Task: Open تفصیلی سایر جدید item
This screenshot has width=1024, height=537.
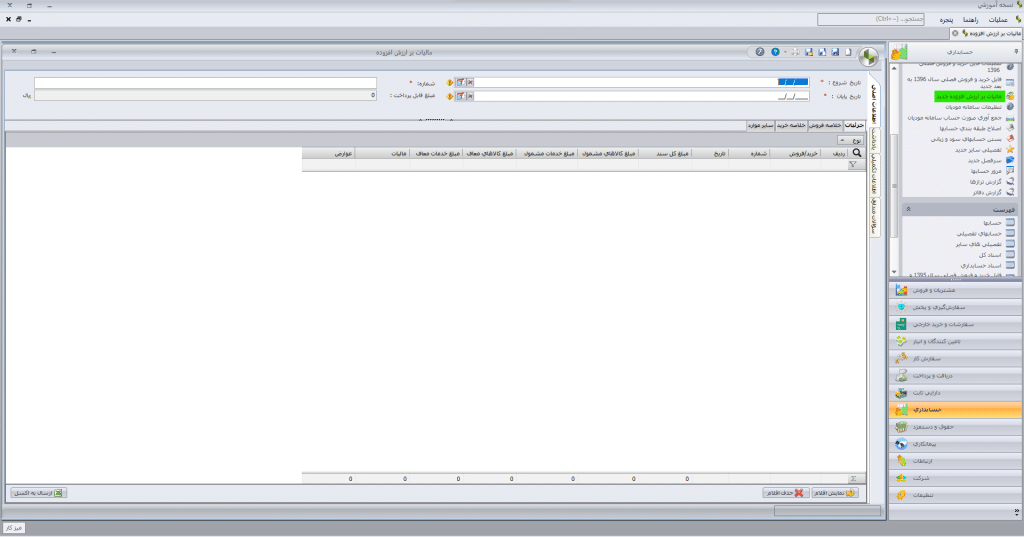Action: coord(978,150)
